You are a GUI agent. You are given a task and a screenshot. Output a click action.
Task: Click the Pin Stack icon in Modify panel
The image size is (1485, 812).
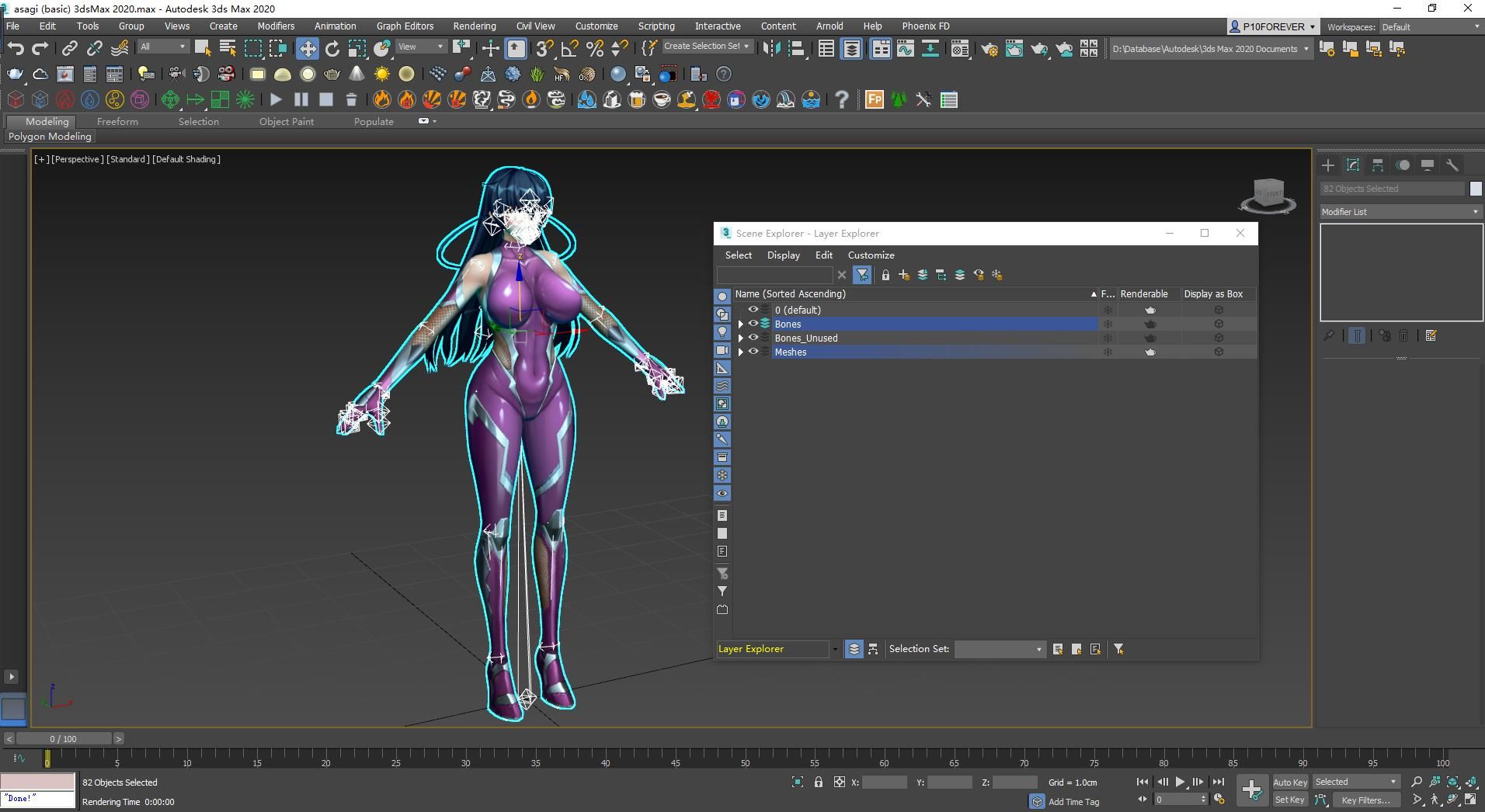pos(1330,335)
